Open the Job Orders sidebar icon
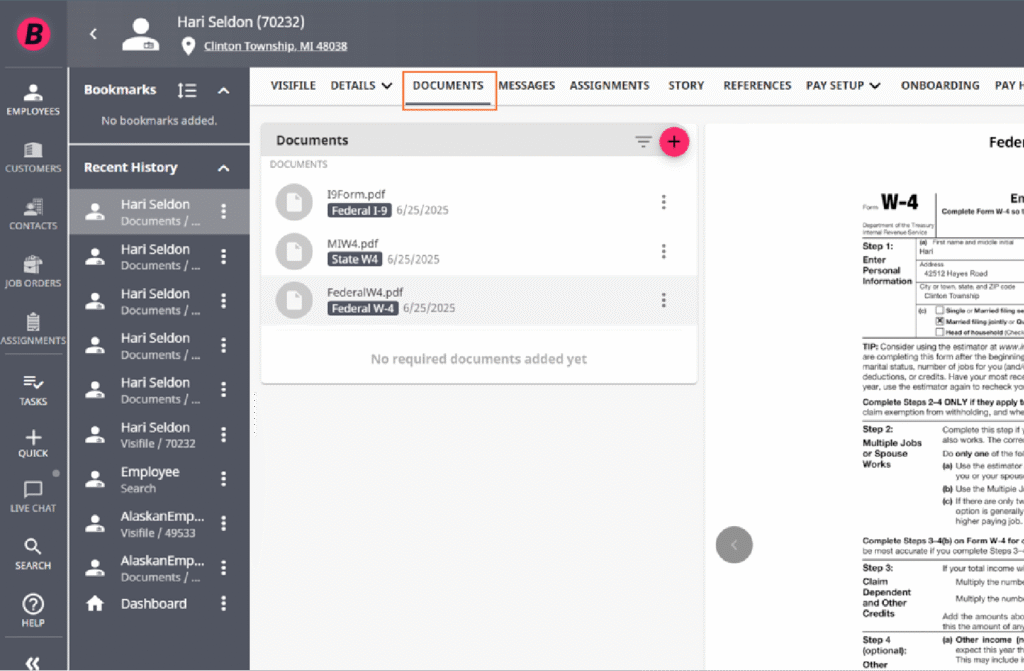 click(x=33, y=271)
